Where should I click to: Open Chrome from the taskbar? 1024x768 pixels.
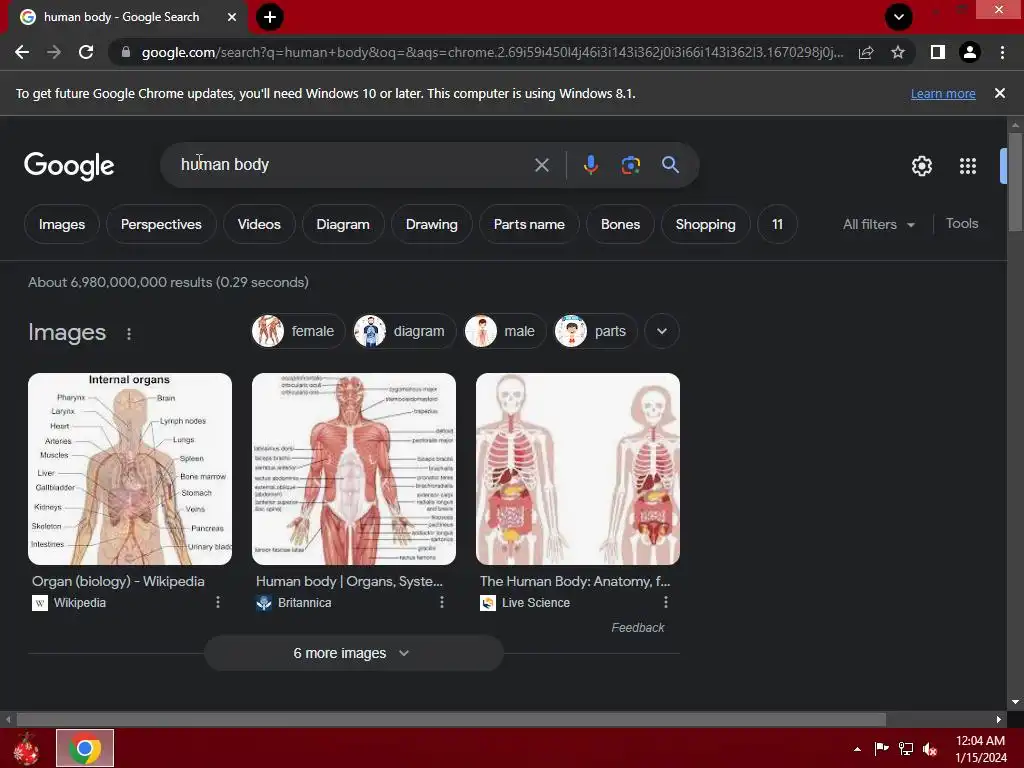click(85, 748)
